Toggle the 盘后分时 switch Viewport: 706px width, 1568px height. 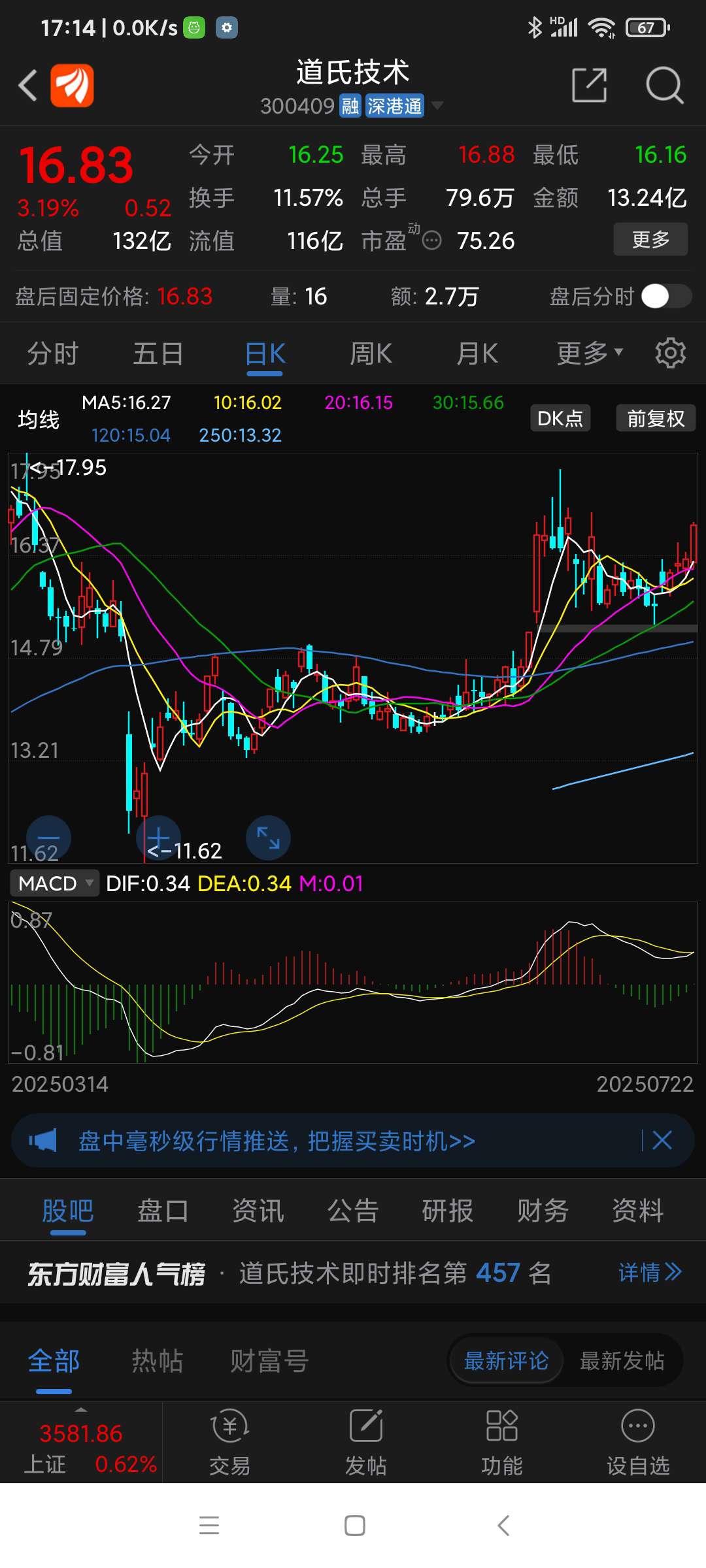point(666,296)
